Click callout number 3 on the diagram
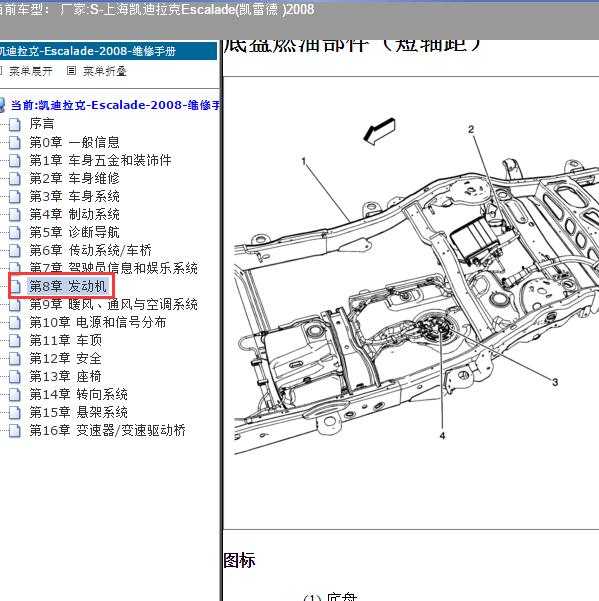599x601 pixels. pos(555,382)
